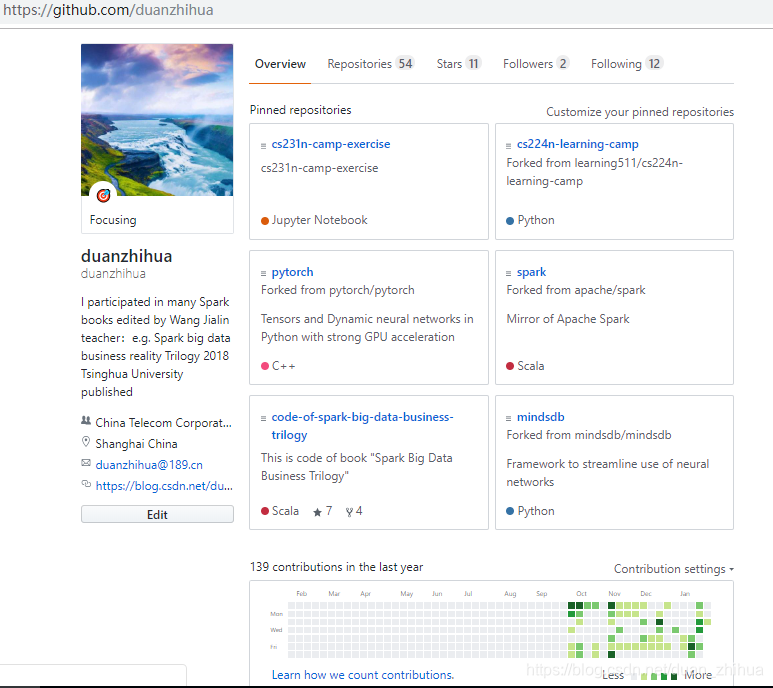
Task: Click grip handle icon of spark card
Action: click(x=508, y=274)
